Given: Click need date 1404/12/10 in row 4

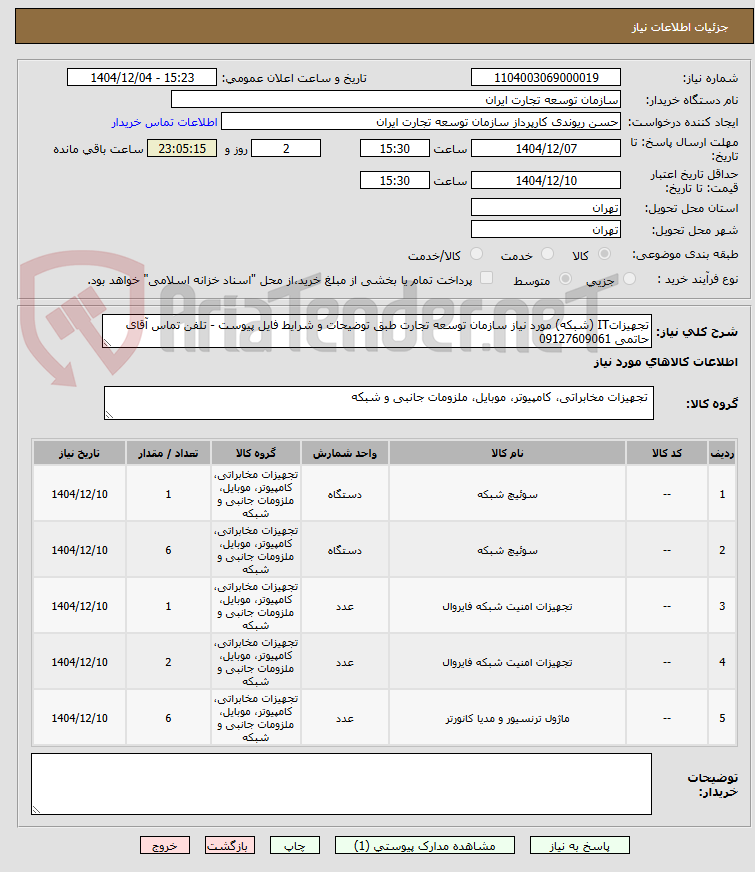Looking at the screenshot, I should click(80, 663).
